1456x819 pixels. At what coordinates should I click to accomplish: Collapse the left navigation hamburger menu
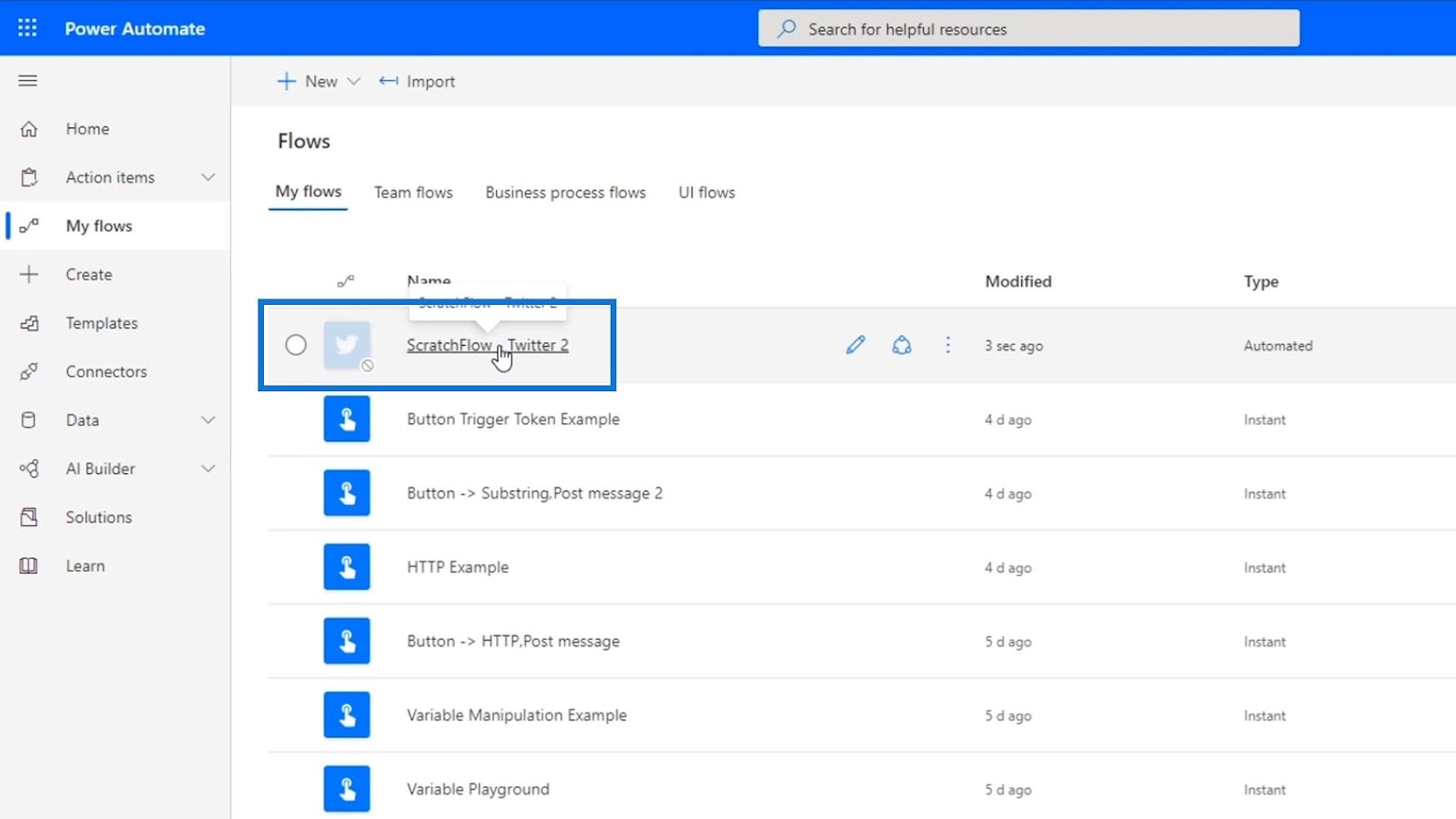[28, 81]
